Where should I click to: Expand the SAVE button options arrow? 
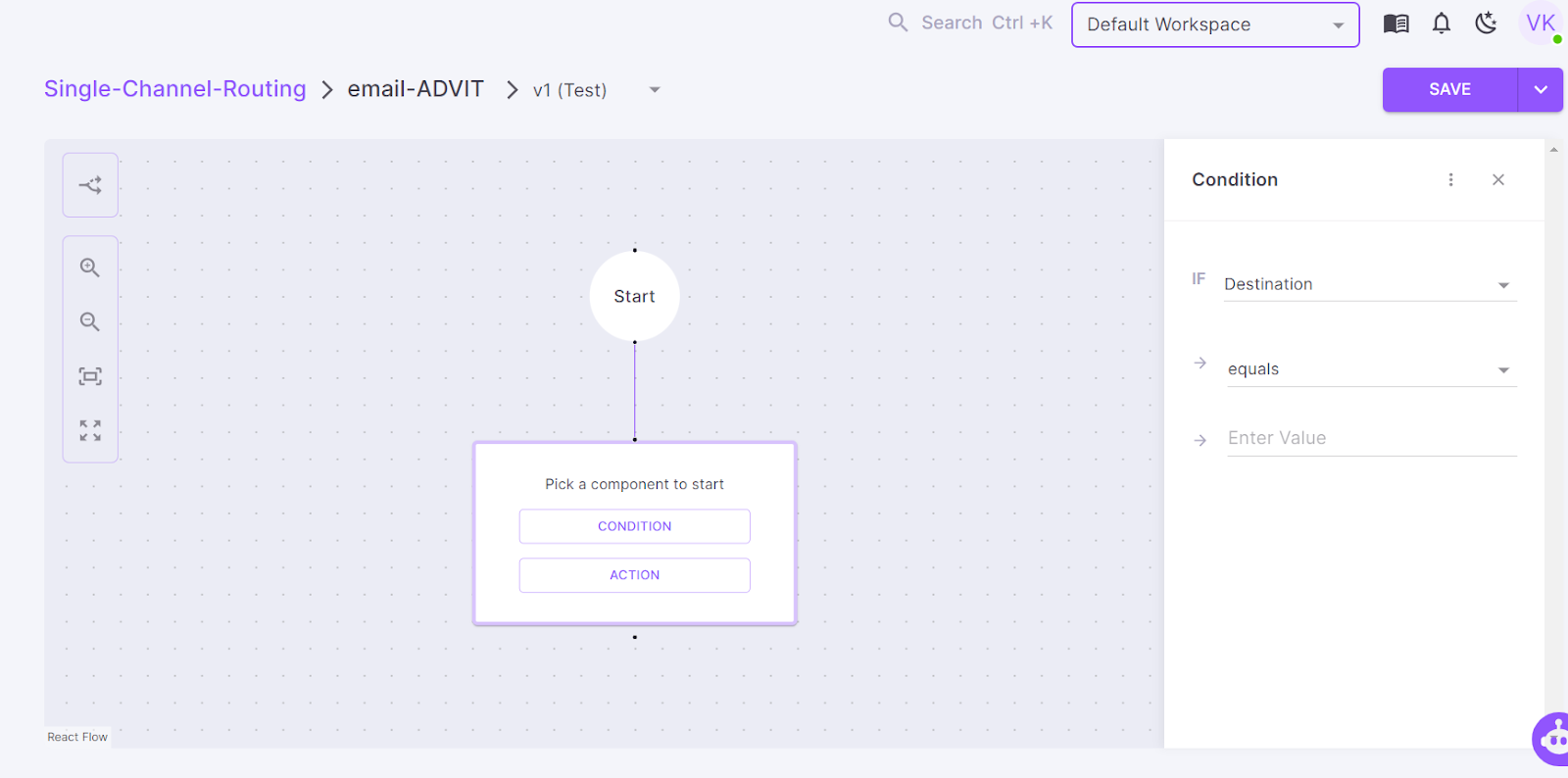(1541, 89)
